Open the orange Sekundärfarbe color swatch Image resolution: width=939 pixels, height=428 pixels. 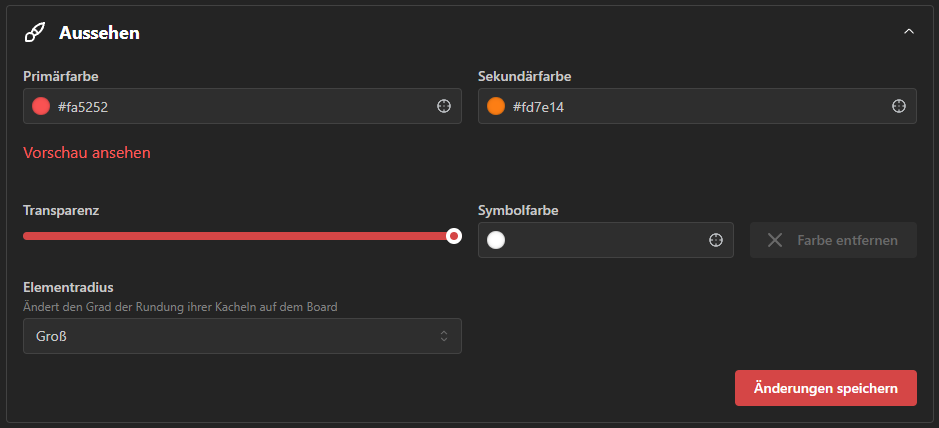(496, 106)
